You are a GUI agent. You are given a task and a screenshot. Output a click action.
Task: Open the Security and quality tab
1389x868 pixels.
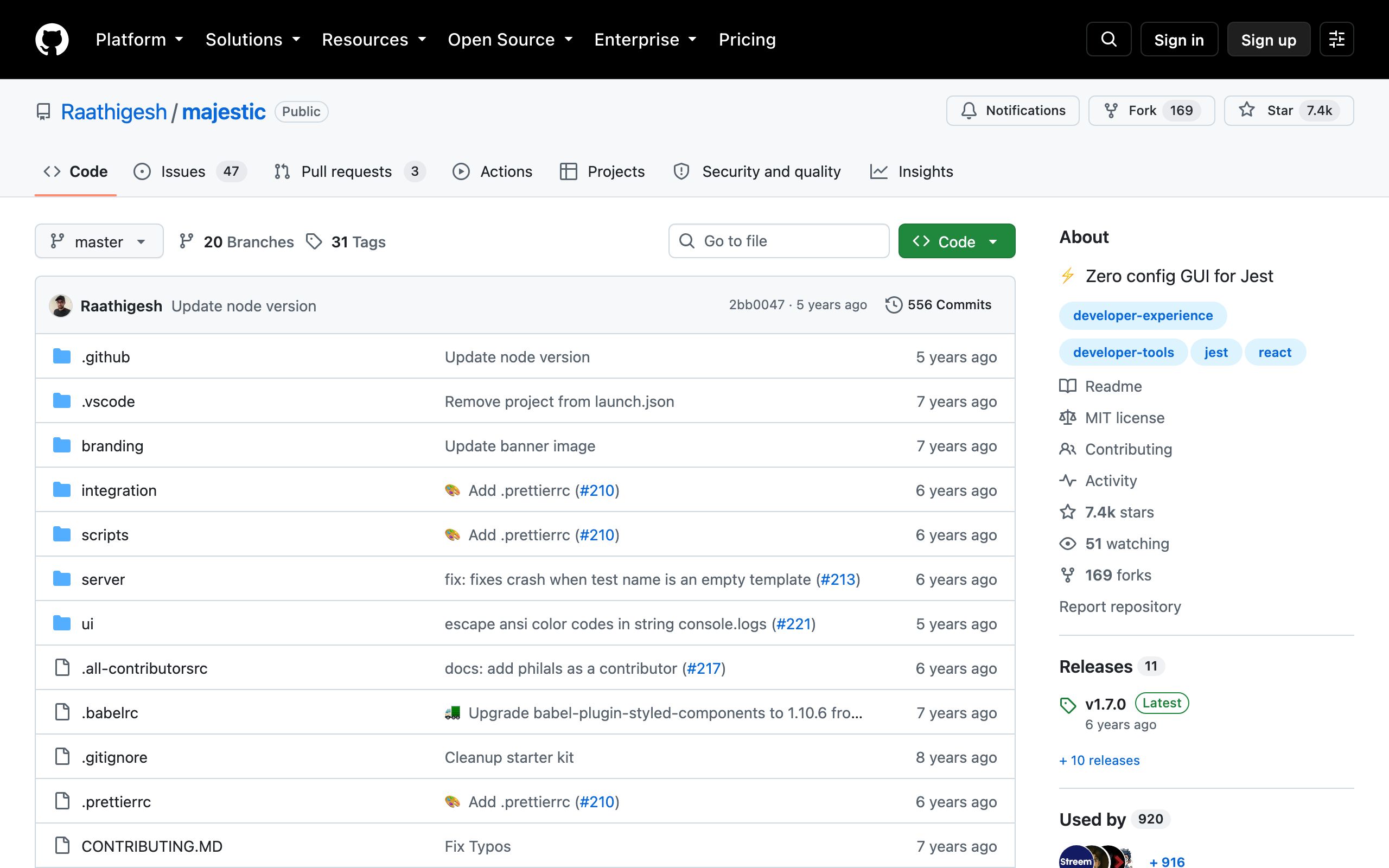pos(757,171)
